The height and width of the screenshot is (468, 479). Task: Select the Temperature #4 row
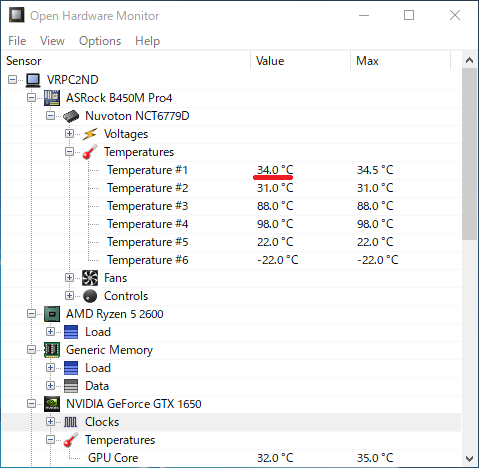(x=232, y=224)
